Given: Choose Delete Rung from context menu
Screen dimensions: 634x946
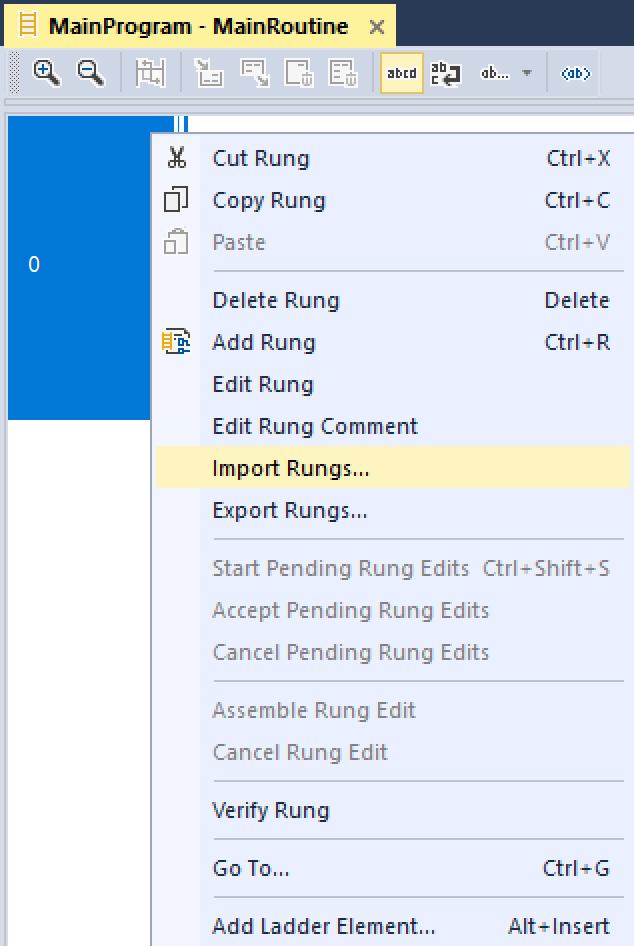Looking at the screenshot, I should coord(276,300).
